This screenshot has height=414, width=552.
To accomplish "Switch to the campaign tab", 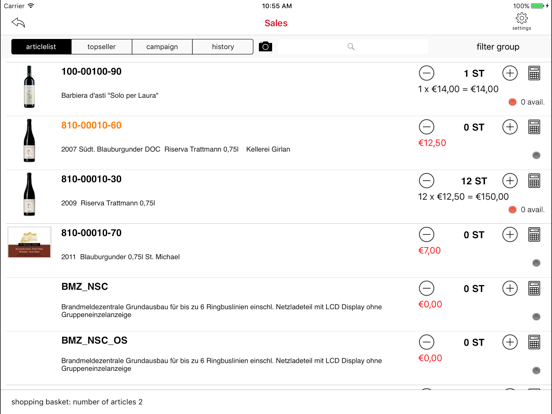I will (162, 46).
